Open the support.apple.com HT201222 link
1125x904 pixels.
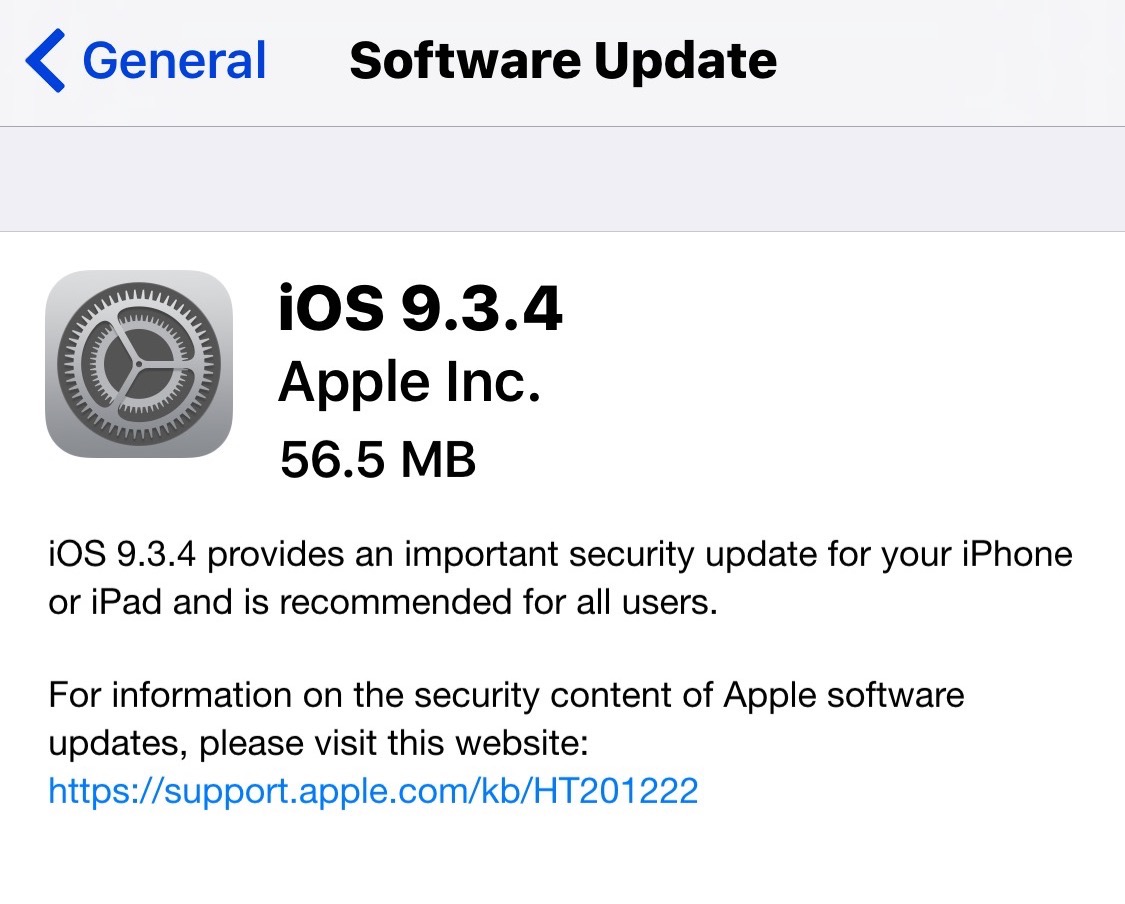click(x=373, y=791)
